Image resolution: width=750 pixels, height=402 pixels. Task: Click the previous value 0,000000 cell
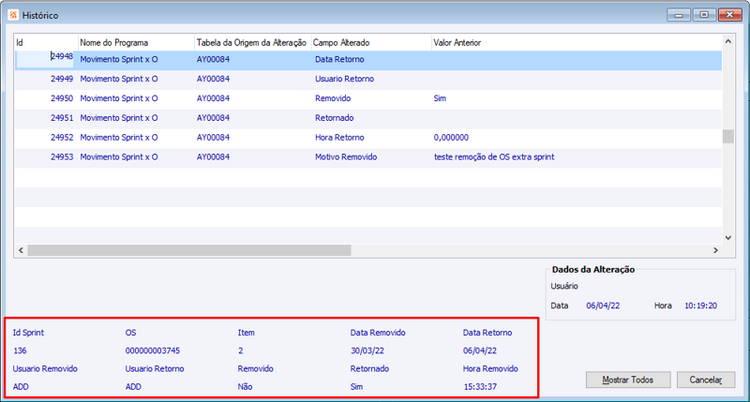tap(451, 137)
